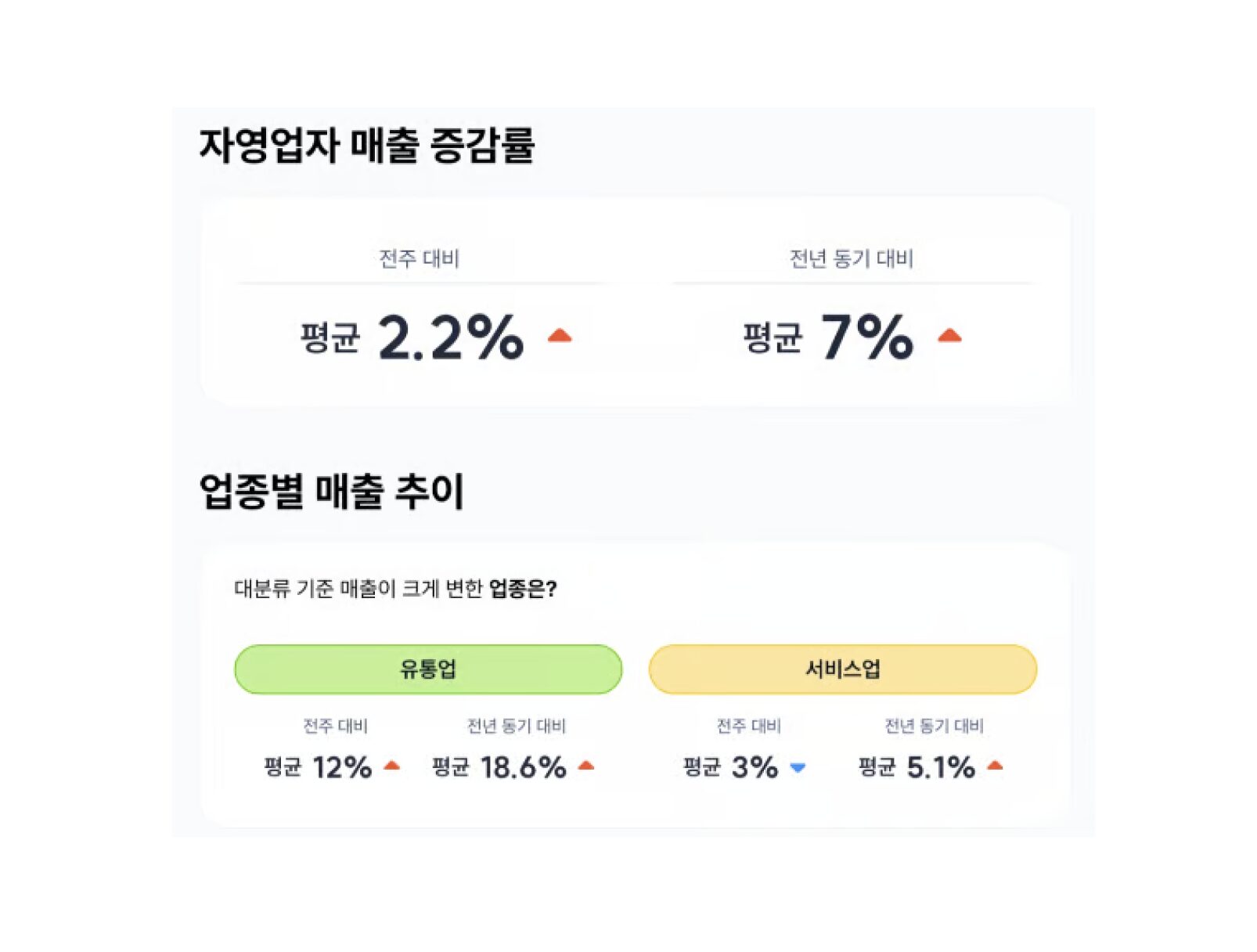Click the 대분류 기준 매출이 크게 변한 업종은? text
Viewport: 1257px width, 952px height.
[x=395, y=589]
